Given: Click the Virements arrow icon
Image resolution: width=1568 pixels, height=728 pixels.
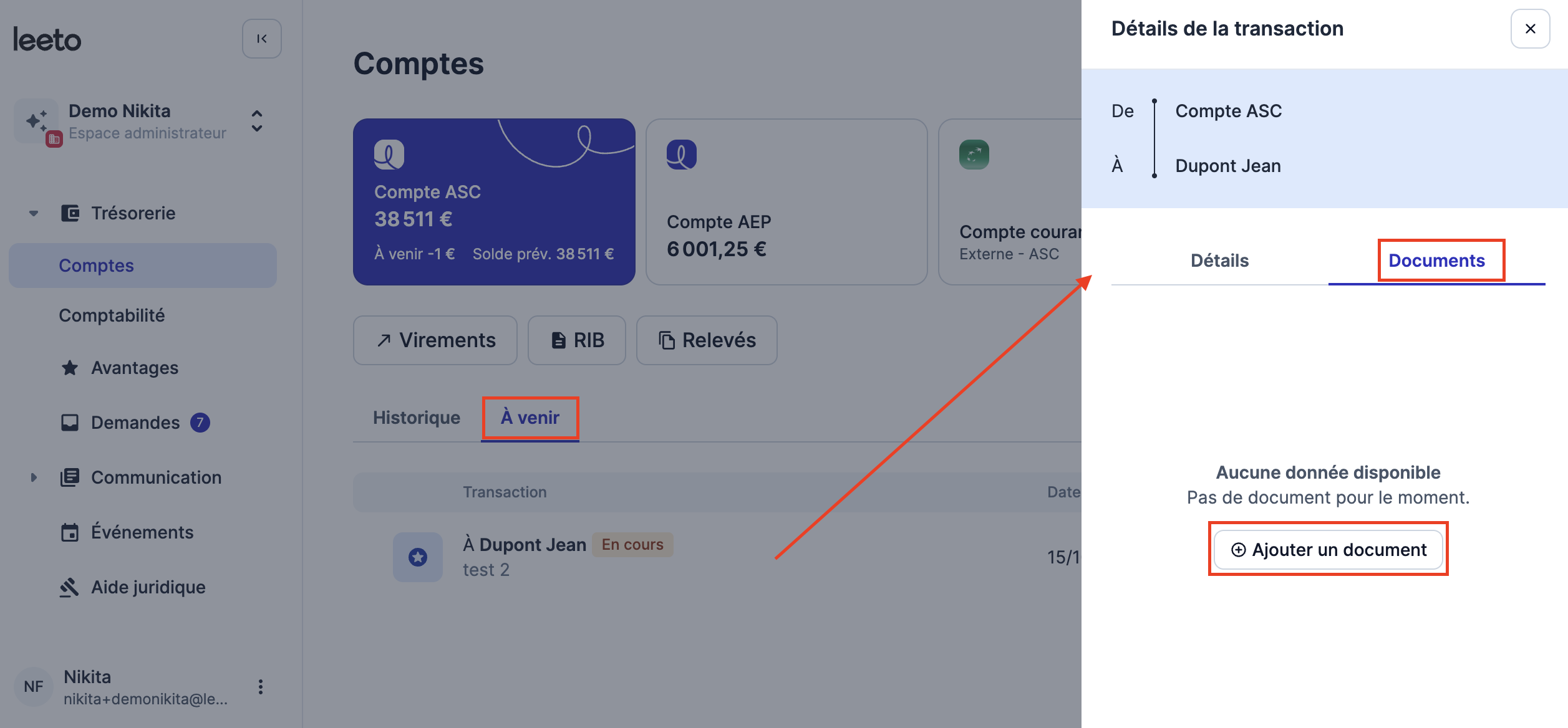Looking at the screenshot, I should tap(384, 340).
